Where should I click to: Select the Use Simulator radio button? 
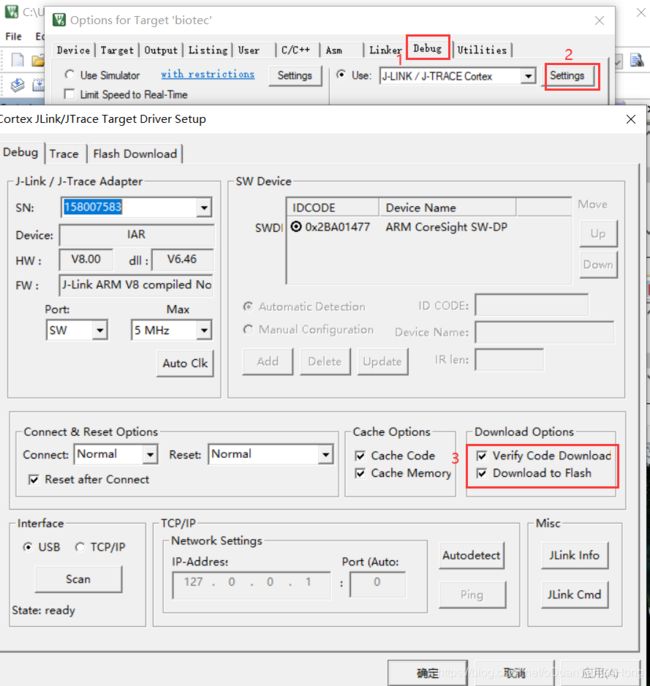pyautogui.click(x=69, y=75)
